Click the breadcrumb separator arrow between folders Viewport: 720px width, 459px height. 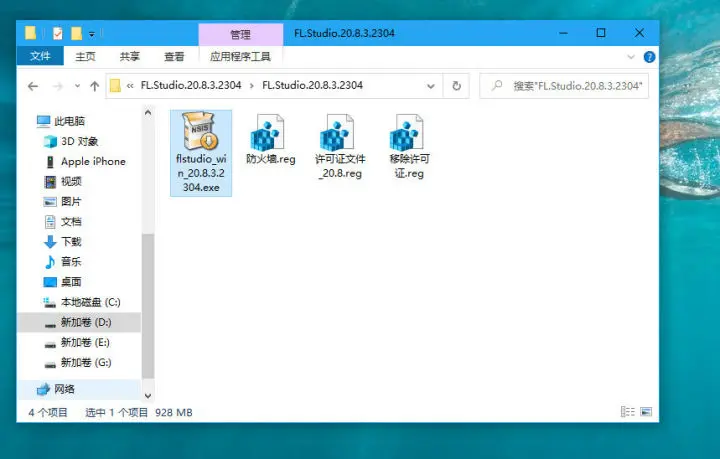pyautogui.click(x=252, y=86)
